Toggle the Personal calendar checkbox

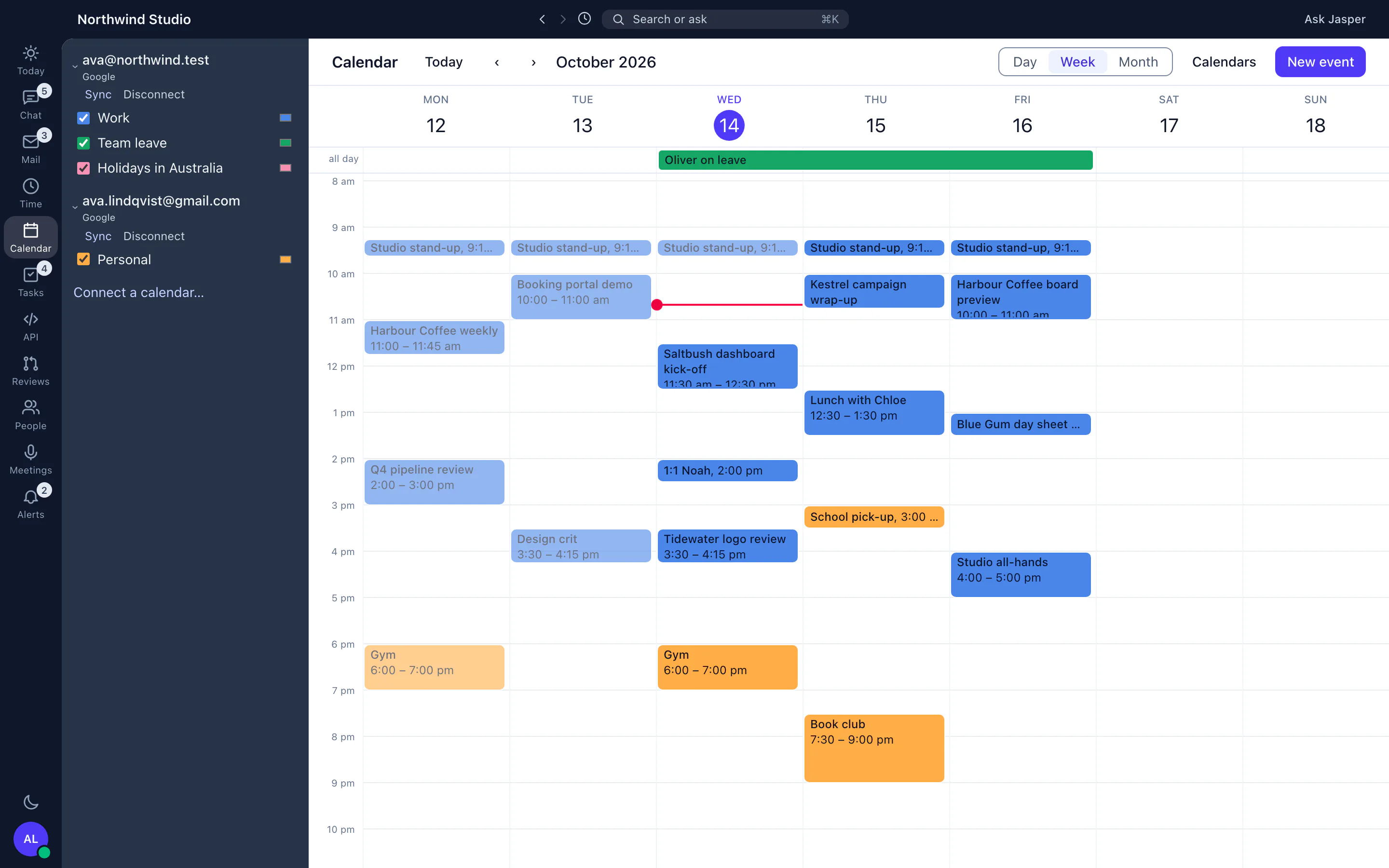coord(83,259)
